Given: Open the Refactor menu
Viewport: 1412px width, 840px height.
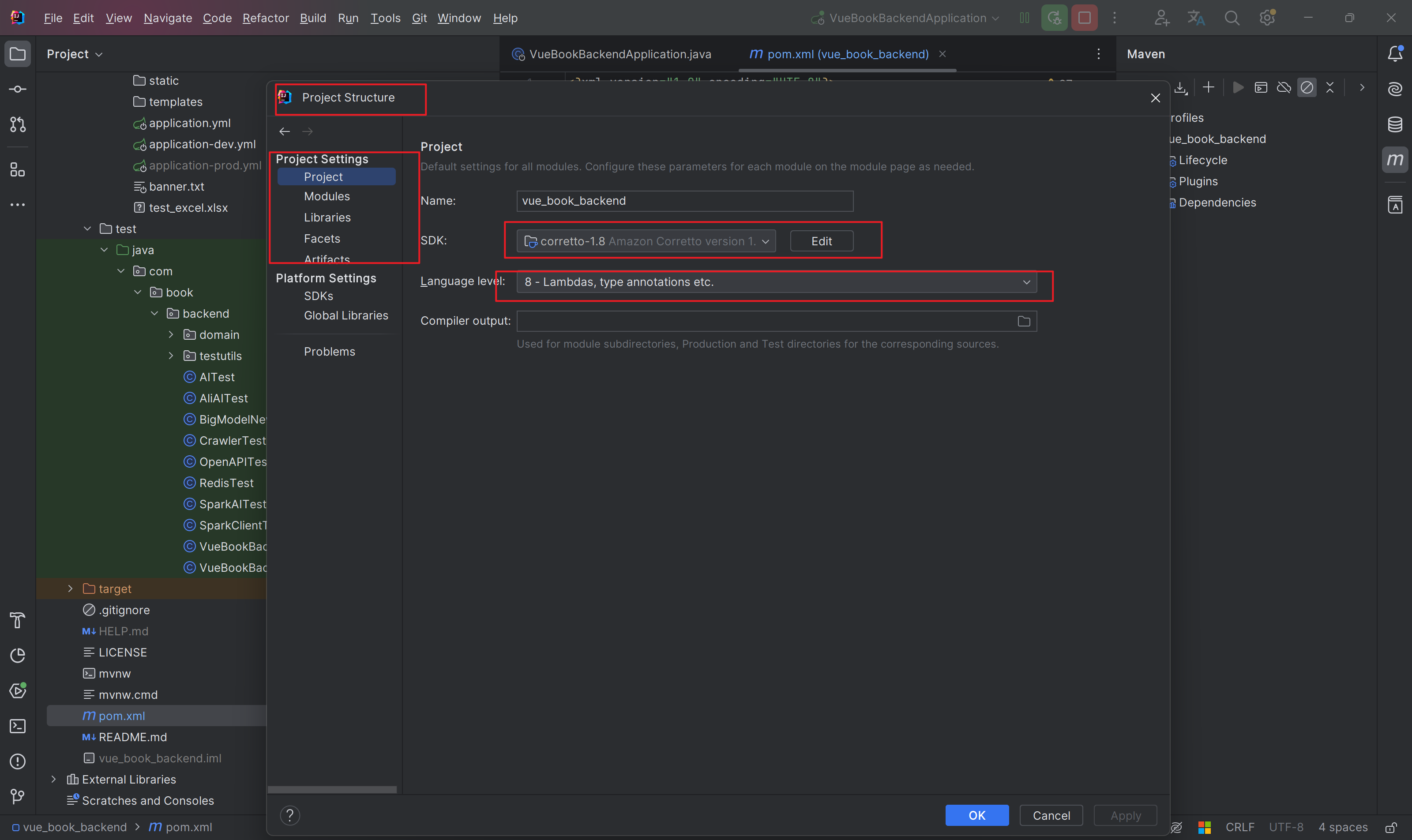Looking at the screenshot, I should point(265,18).
